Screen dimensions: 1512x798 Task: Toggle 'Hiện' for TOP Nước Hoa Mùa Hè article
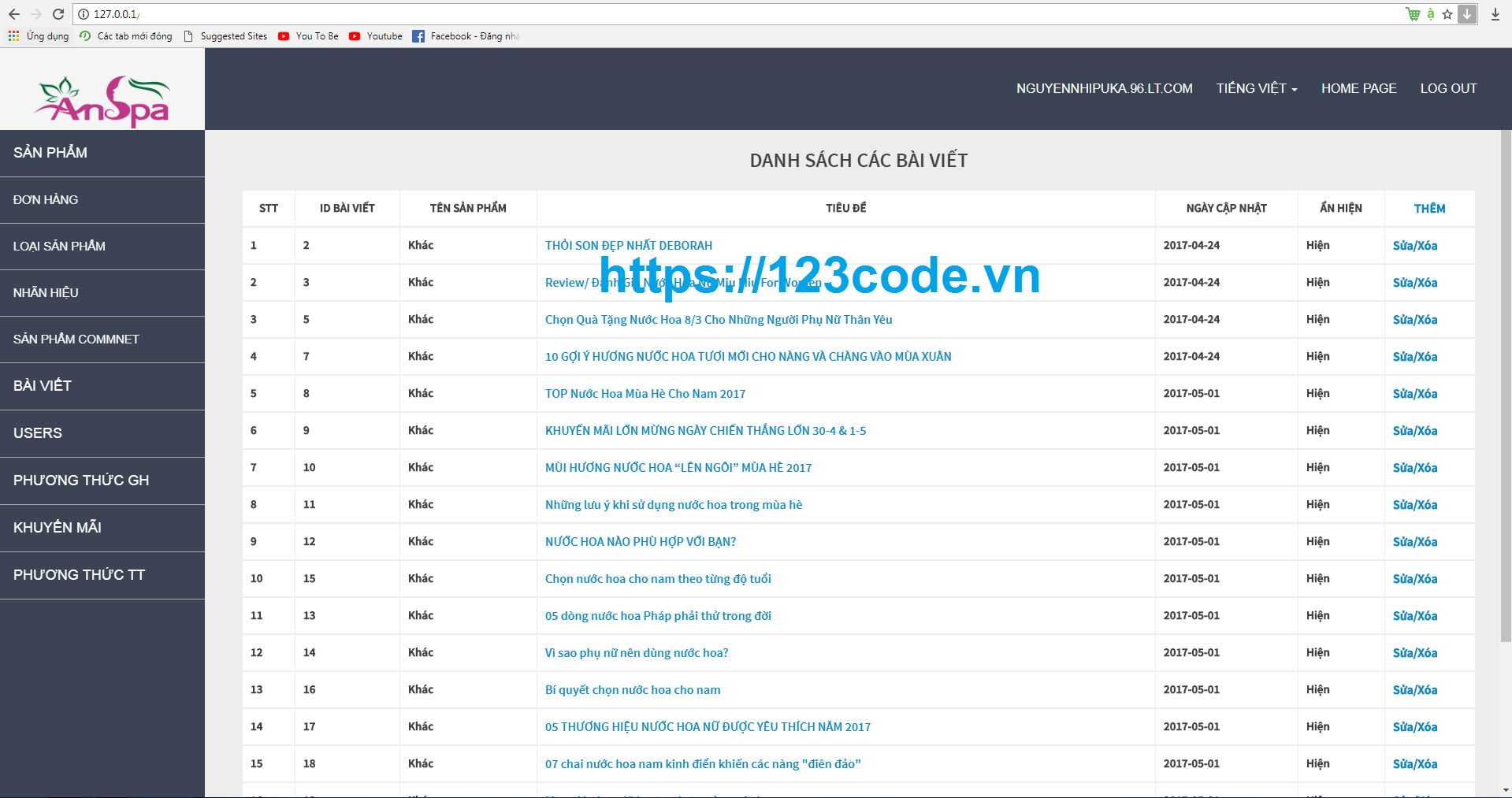(x=1317, y=393)
